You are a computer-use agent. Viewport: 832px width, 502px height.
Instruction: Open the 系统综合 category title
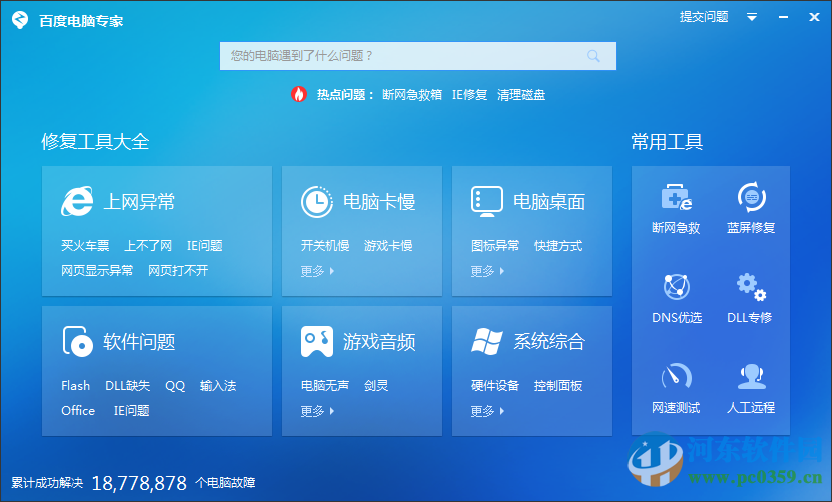pyautogui.click(x=549, y=342)
